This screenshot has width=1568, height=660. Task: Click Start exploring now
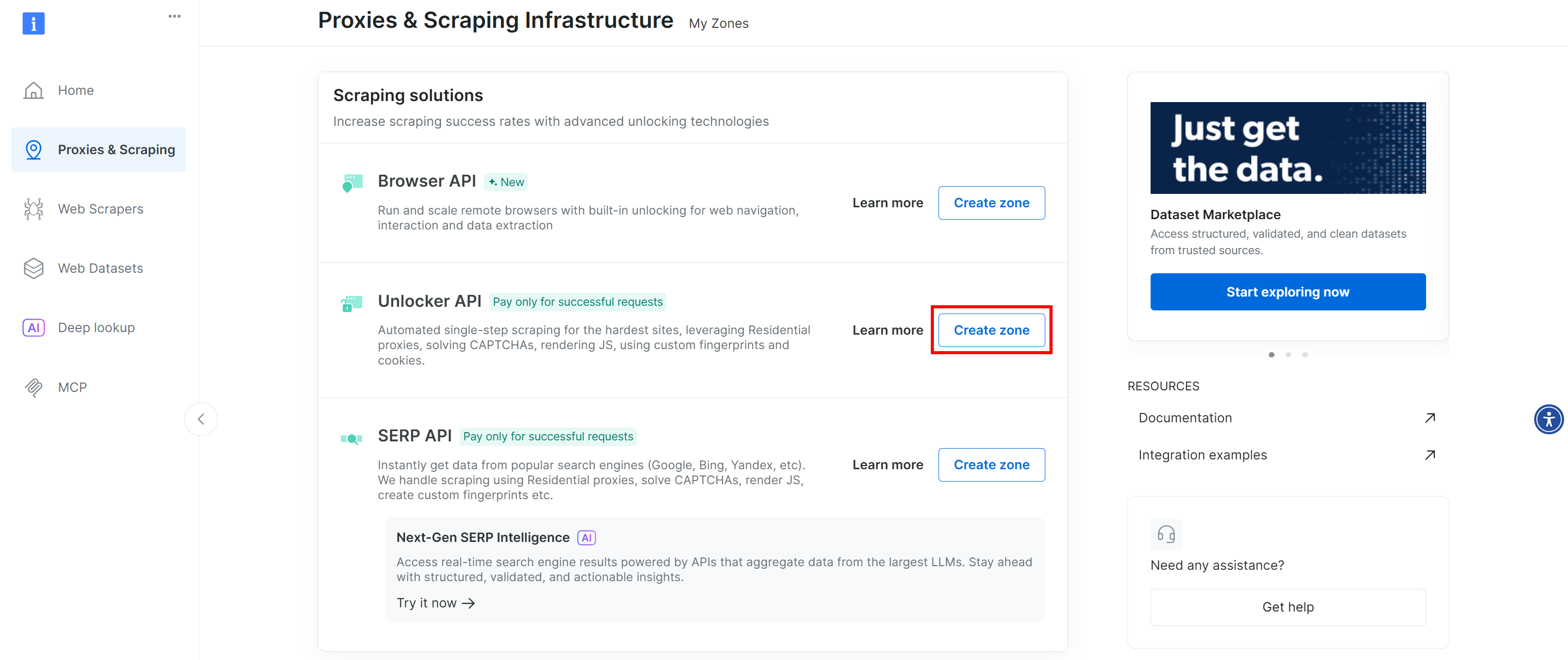pos(1287,291)
